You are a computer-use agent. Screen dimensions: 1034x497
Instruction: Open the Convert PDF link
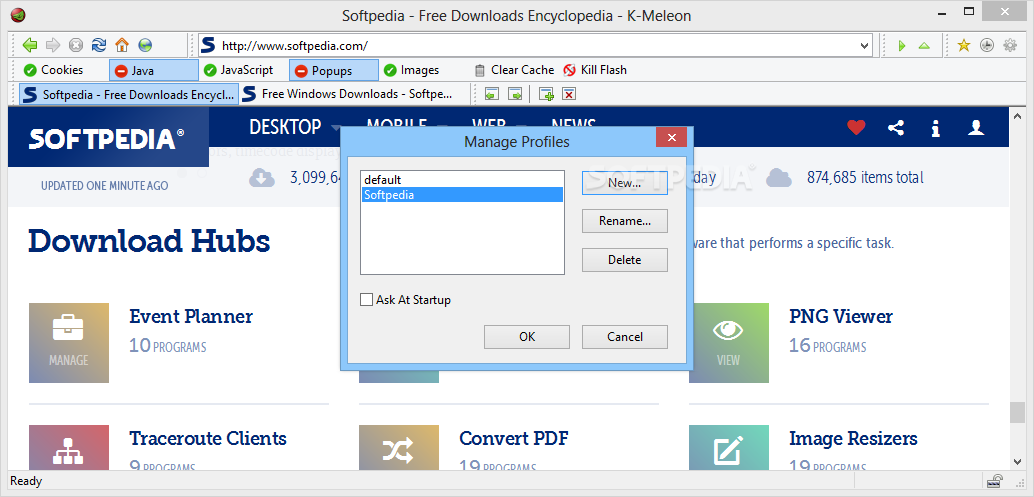[514, 438]
